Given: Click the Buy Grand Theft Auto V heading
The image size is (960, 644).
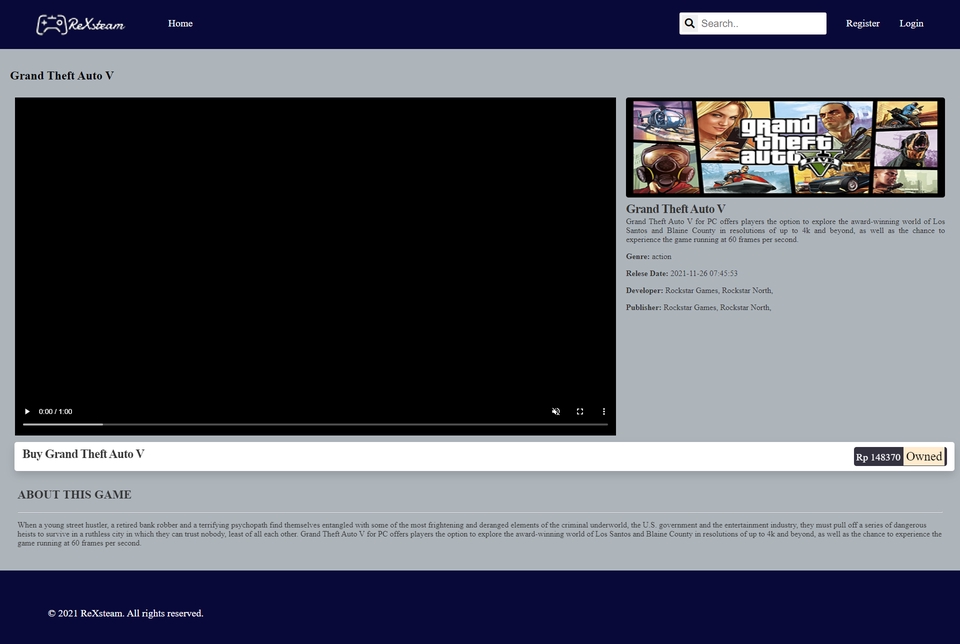Looking at the screenshot, I should tap(83, 454).
